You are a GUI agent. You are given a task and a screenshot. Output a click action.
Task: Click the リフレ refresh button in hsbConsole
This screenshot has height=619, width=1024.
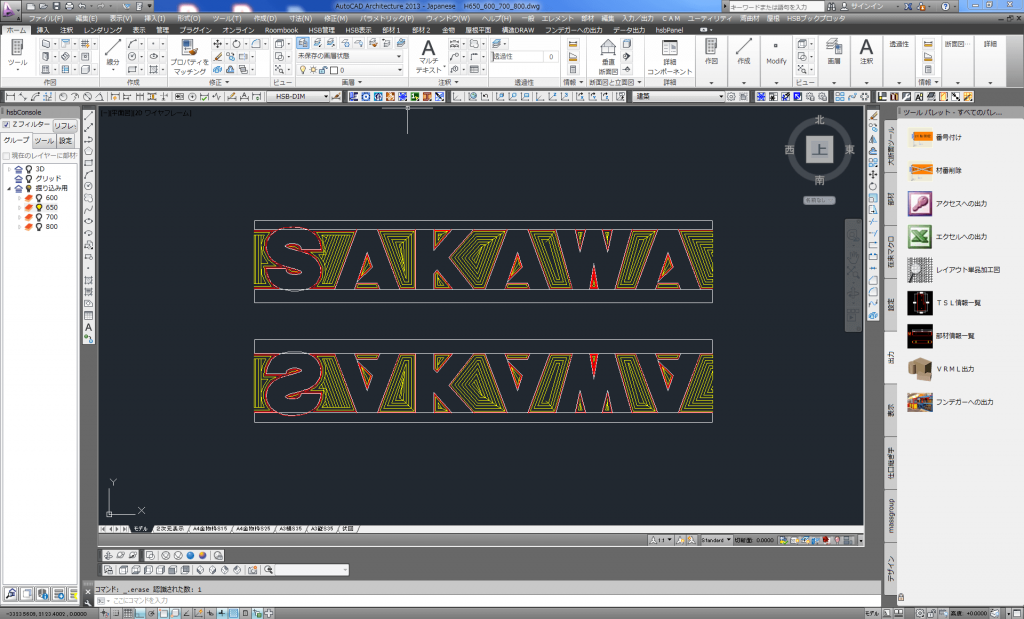[65, 125]
